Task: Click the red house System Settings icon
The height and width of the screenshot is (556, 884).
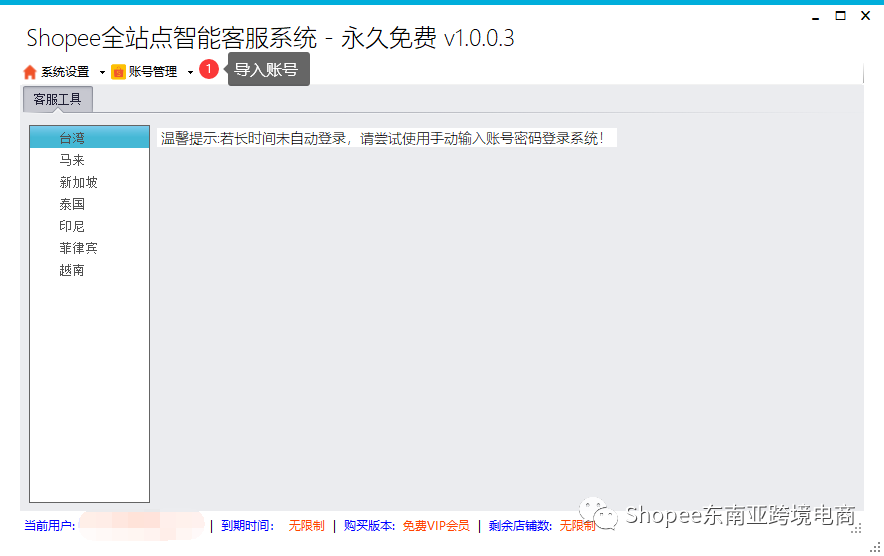Action: pyautogui.click(x=30, y=72)
